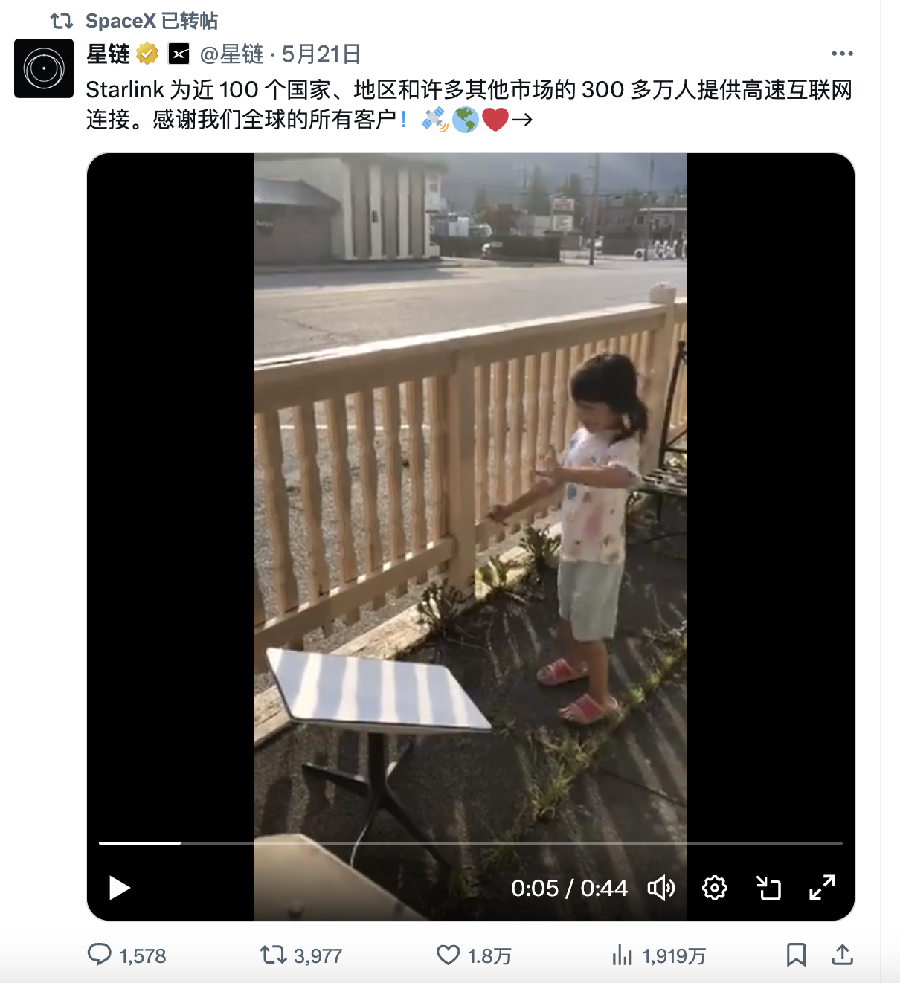Viewport: 900px width, 983px height.
Task: Open the reply comments icon
Action: coord(99,955)
